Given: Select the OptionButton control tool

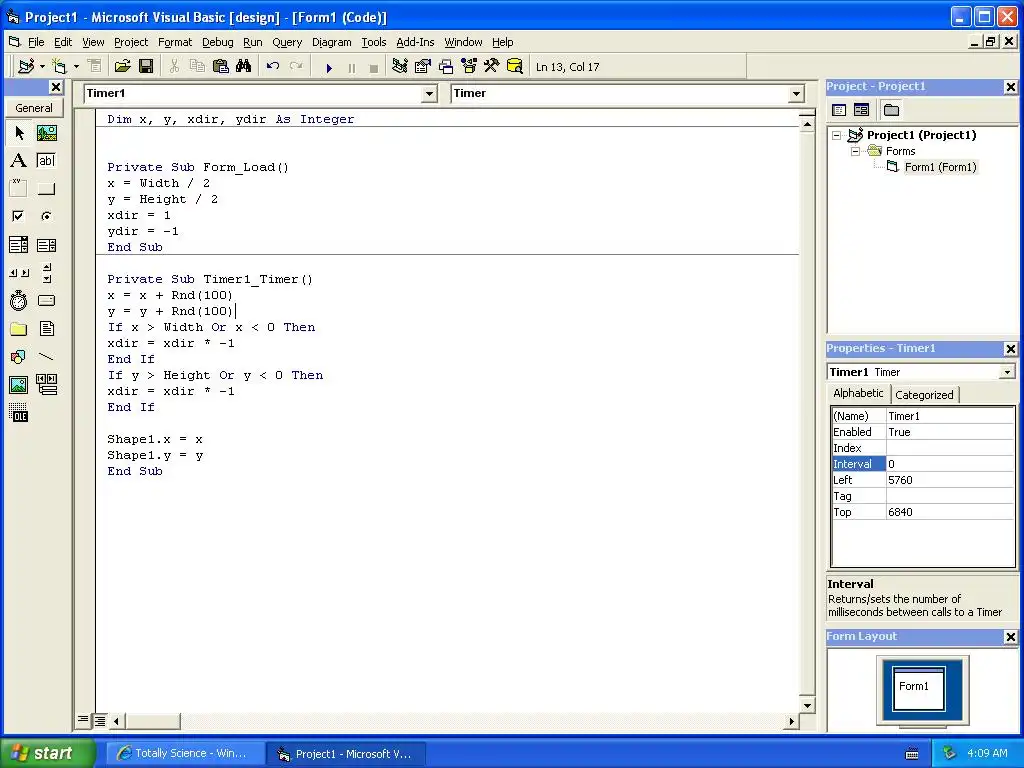Looking at the screenshot, I should tap(46, 216).
